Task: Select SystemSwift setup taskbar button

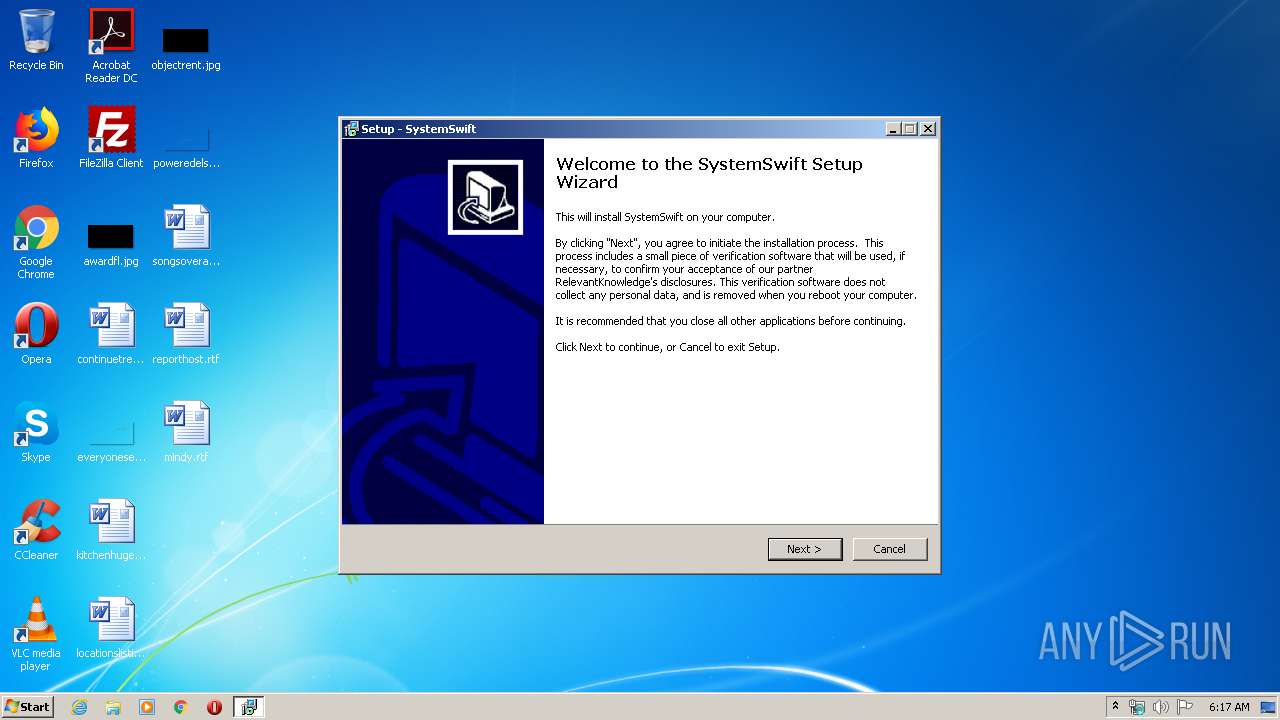Action: click(249, 707)
